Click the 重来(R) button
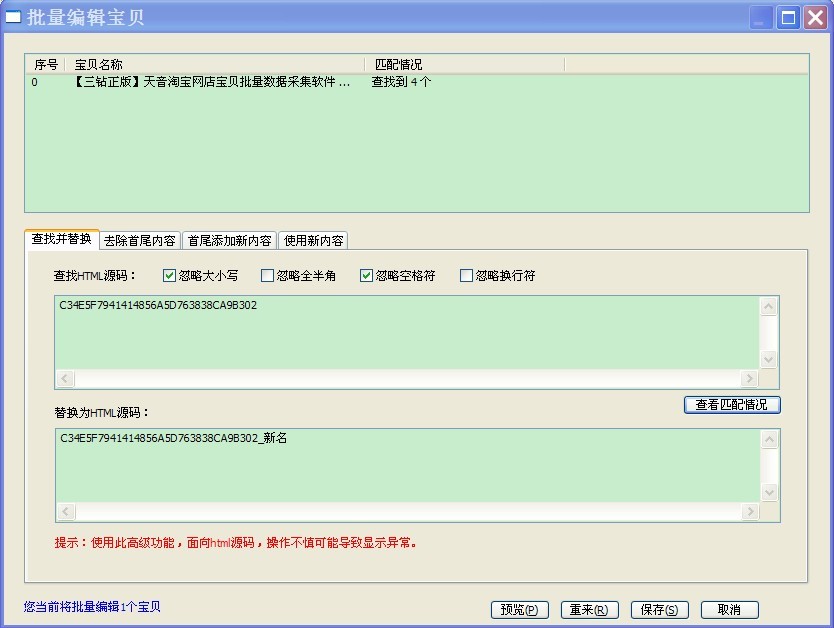The height and width of the screenshot is (628, 834). click(x=589, y=610)
